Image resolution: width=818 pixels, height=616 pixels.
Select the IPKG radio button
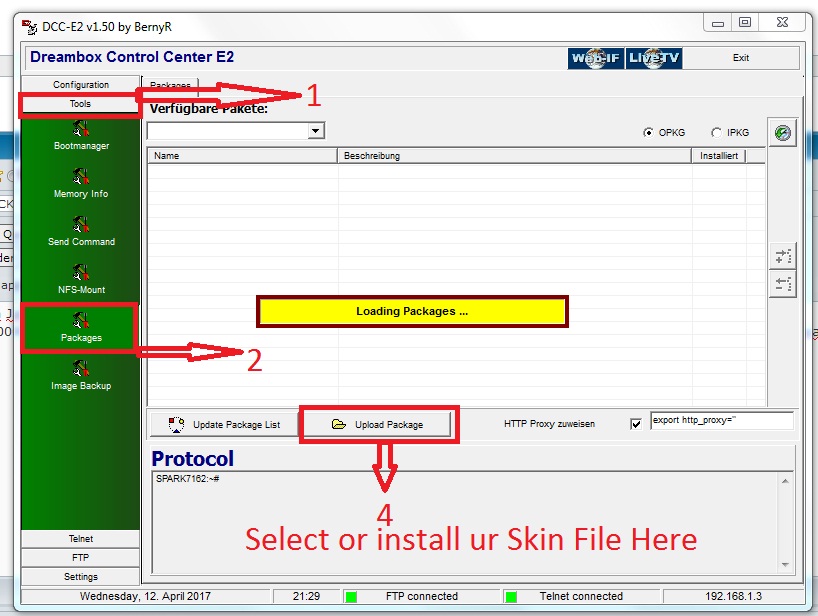pos(716,132)
